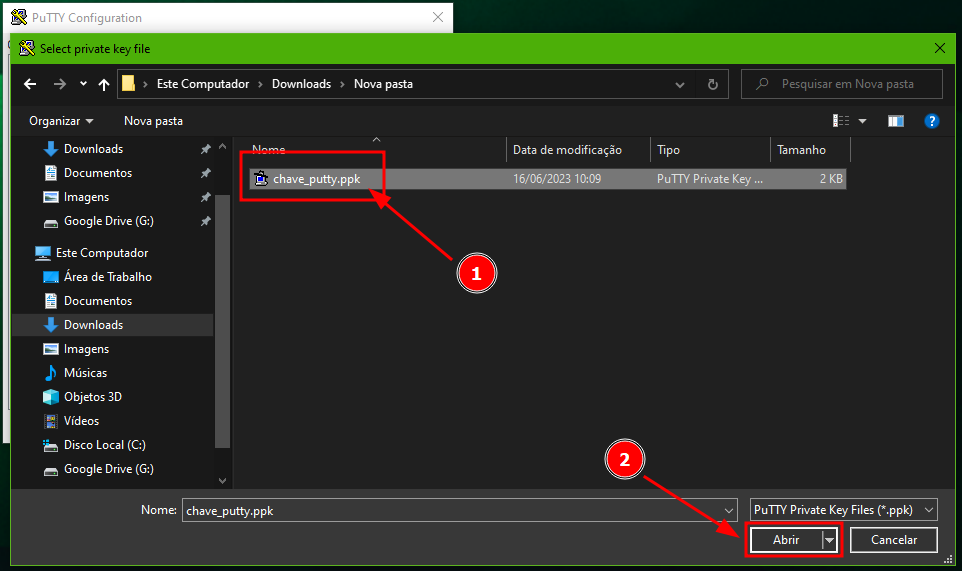The image size is (962, 571).
Task: Close the PuTTY Configuration window
Action: 437,17
